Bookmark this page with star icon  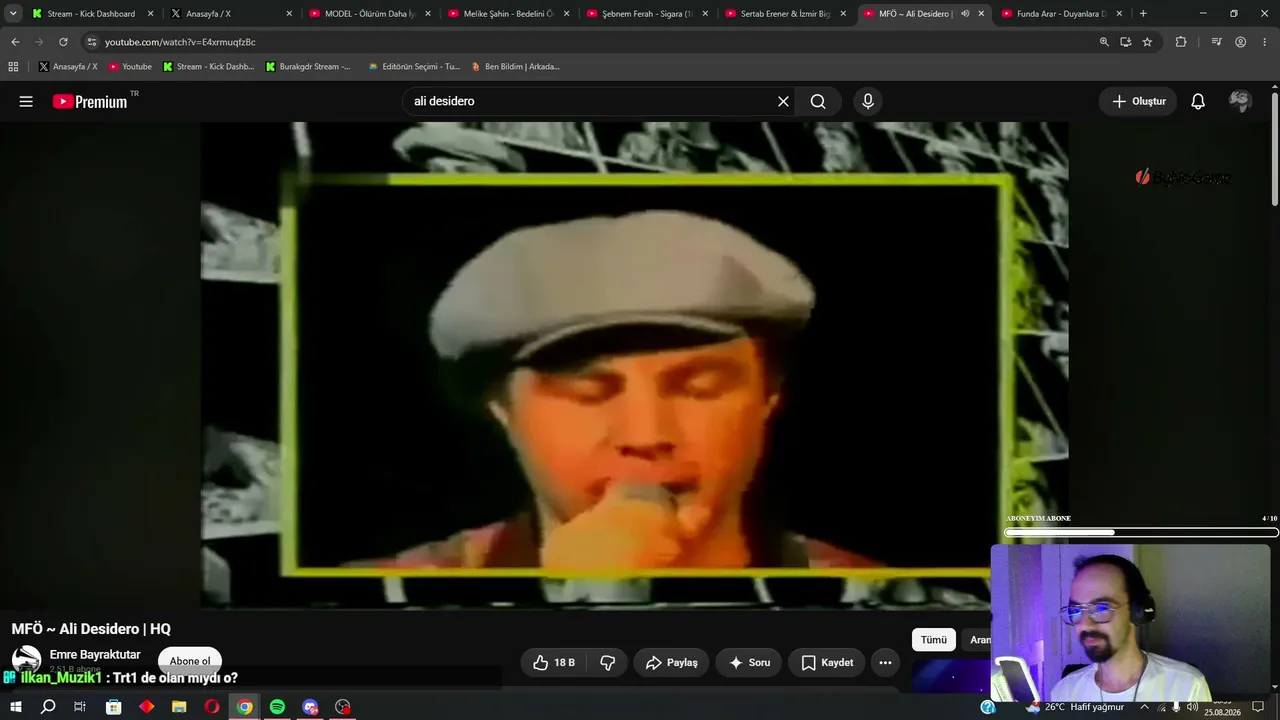tap(1147, 42)
